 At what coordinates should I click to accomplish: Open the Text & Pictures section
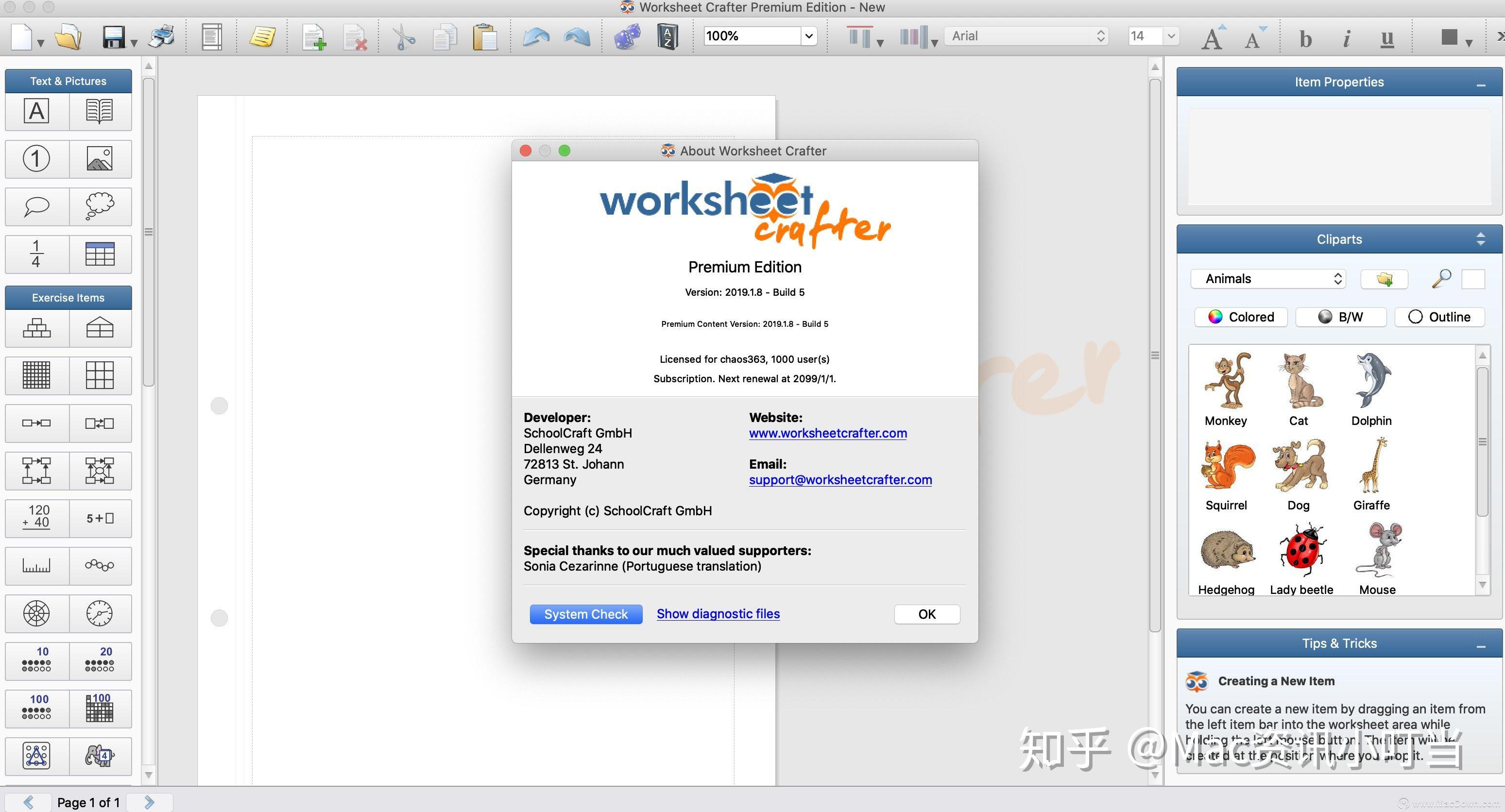[68, 81]
